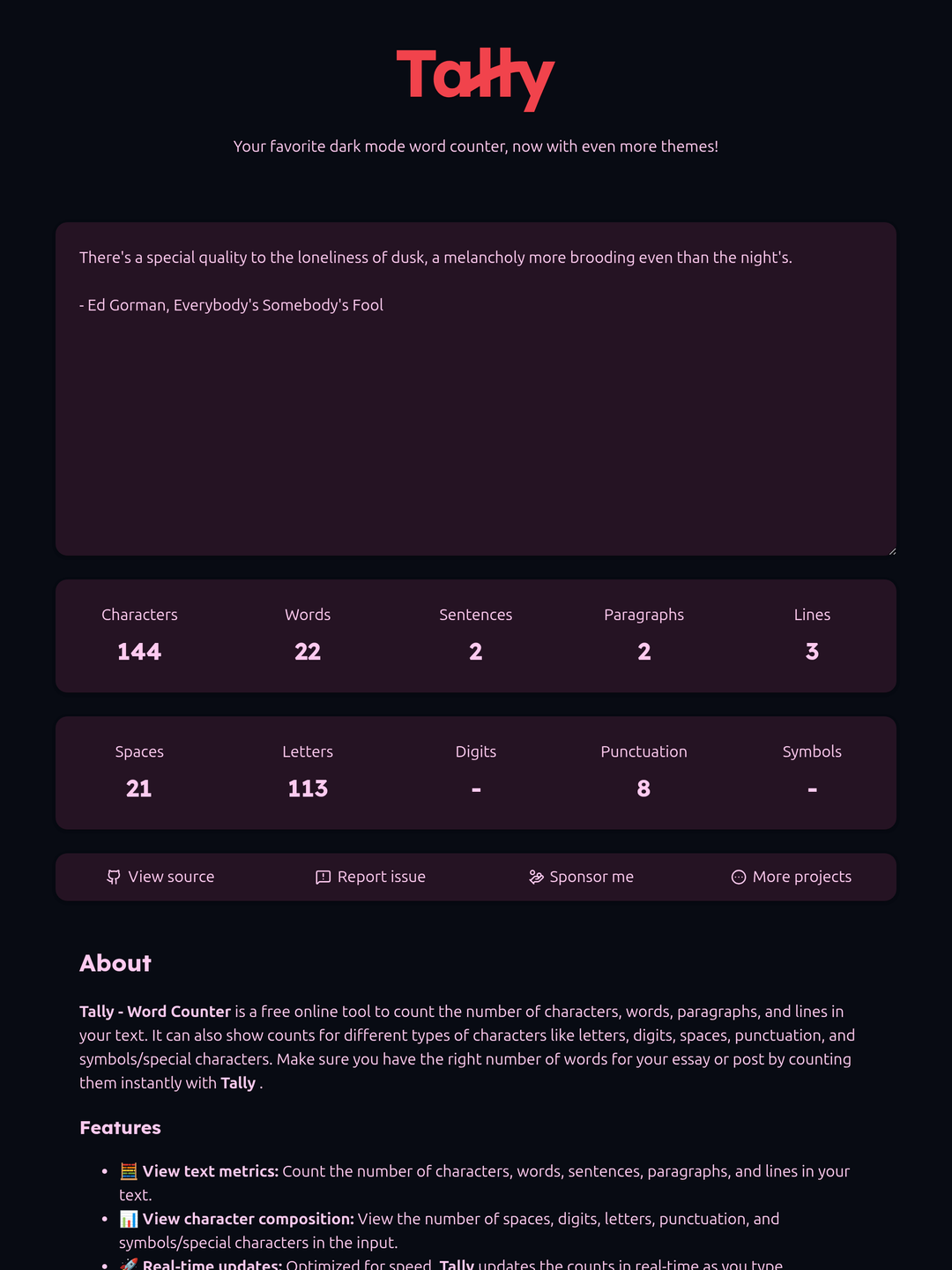Click the Sentences statistic

click(x=476, y=636)
